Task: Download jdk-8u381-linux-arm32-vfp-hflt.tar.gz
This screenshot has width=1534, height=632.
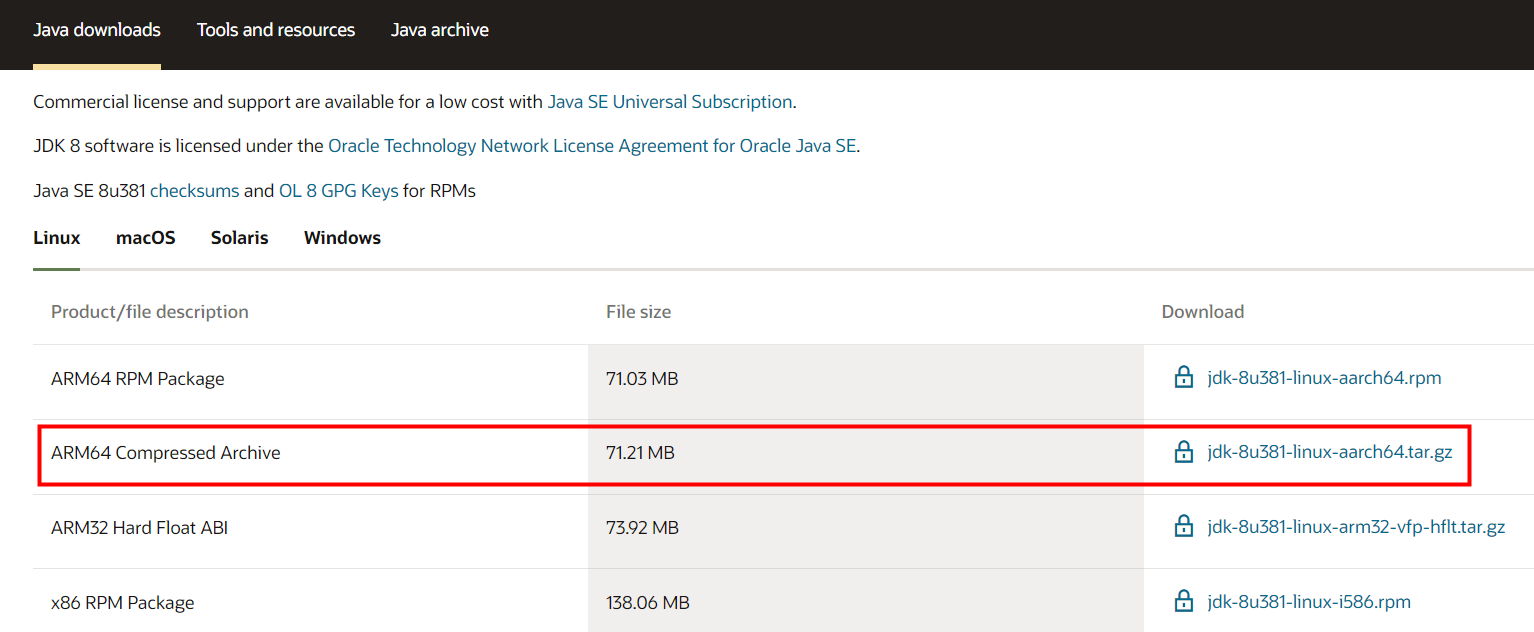Action: [x=1356, y=527]
